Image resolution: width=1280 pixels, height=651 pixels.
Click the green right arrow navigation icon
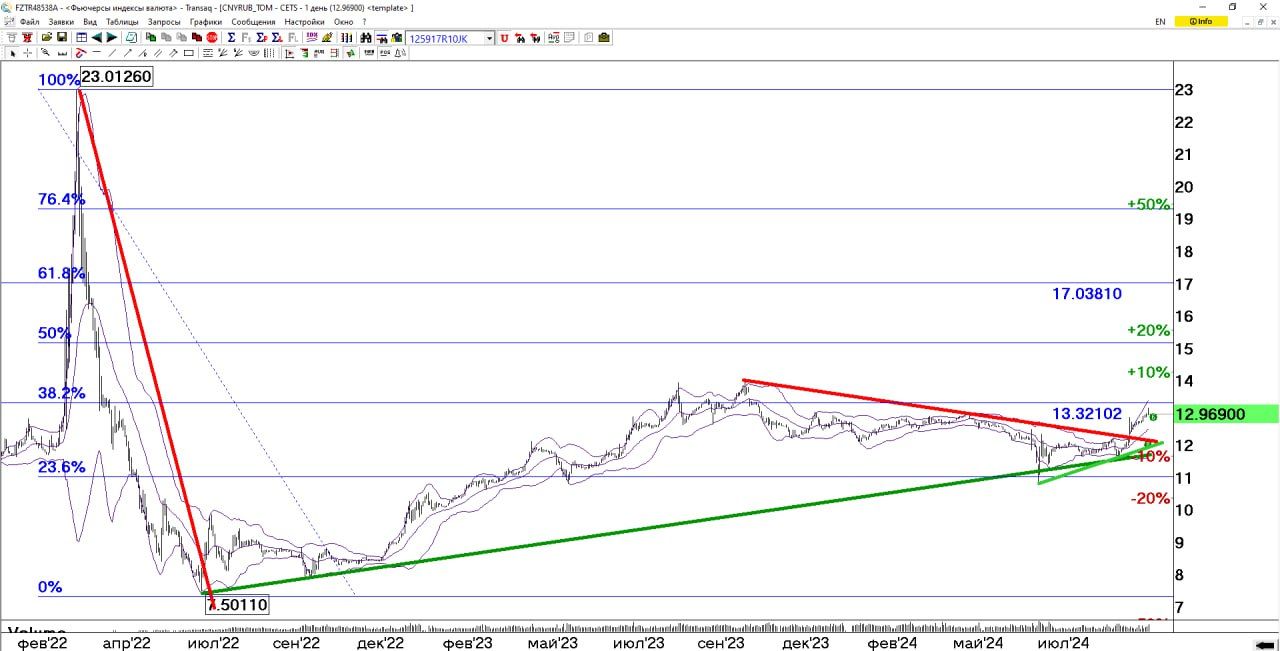pyautogui.click(x=111, y=37)
